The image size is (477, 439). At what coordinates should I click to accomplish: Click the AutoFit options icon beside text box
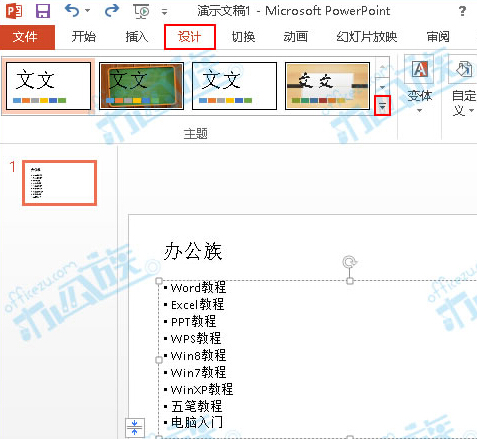(135, 428)
